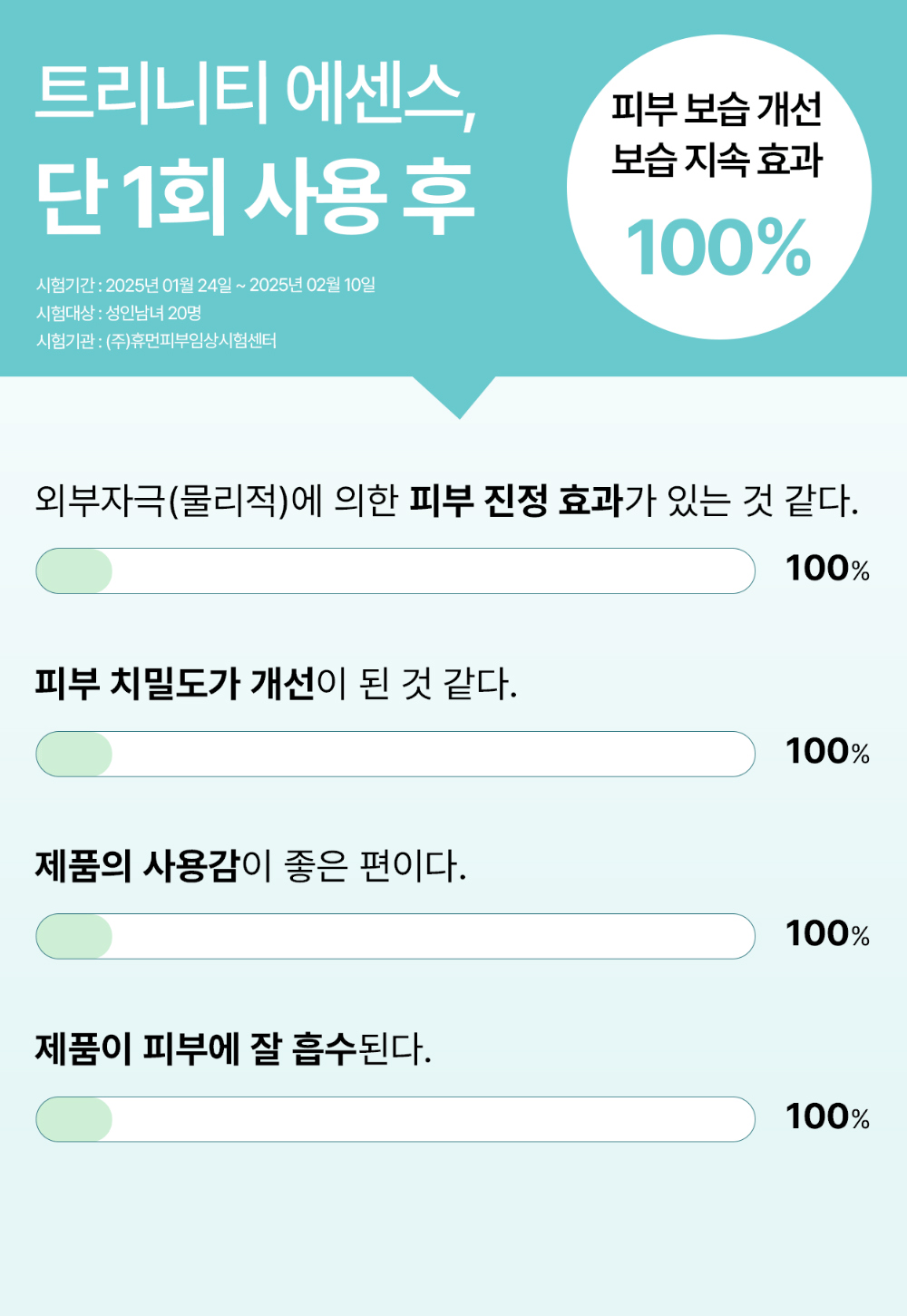Click 100% next to 사용감 bar

pyautogui.click(x=827, y=933)
